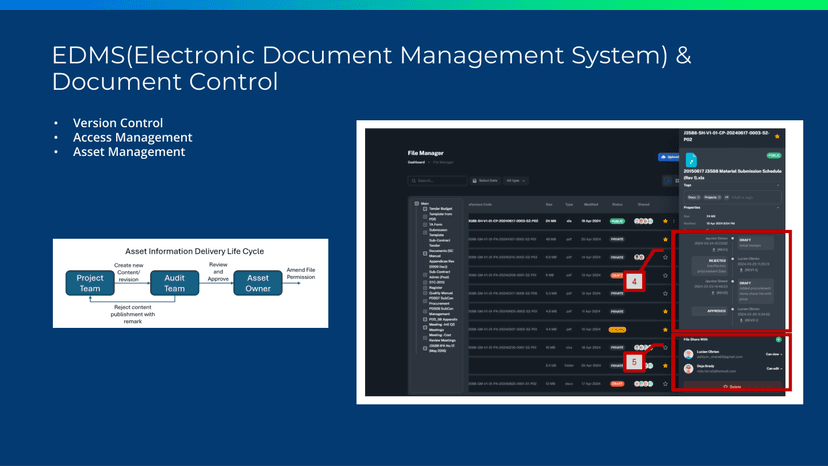The image size is (828, 466).
Task: Open the Can edit permission dropdown
Action: point(775,369)
